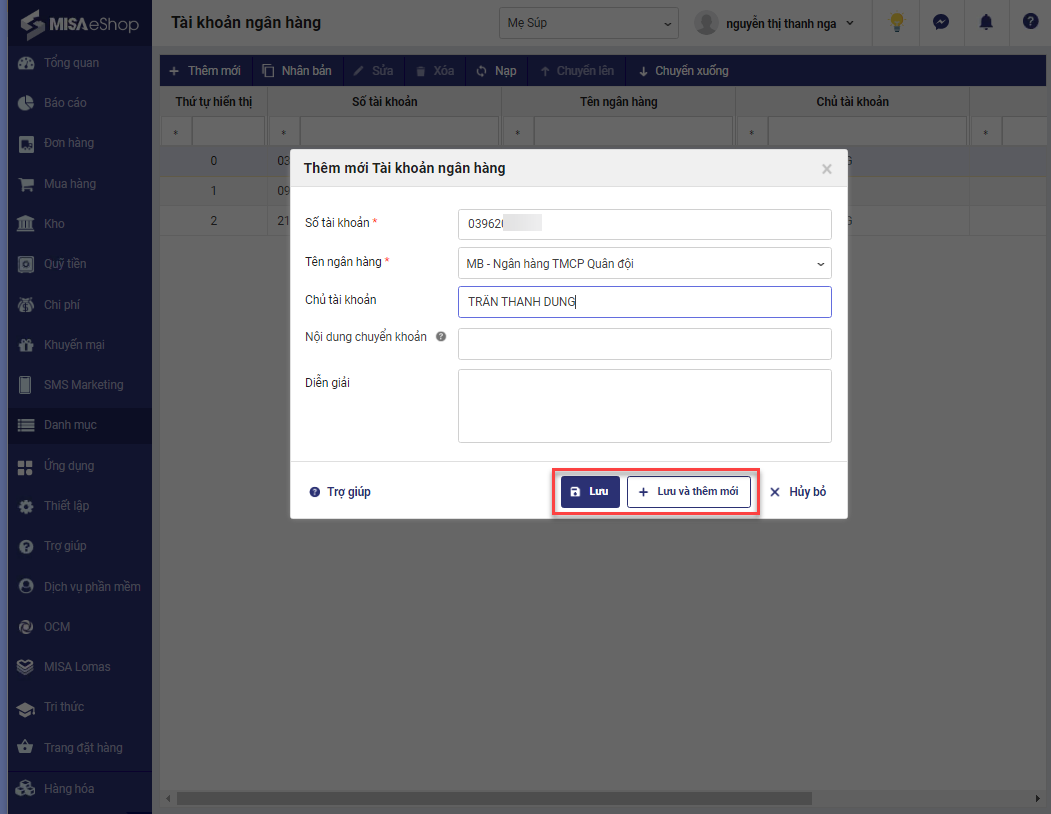Open Trang đặt hàng order page
The height and width of the screenshot is (814, 1051).
(x=80, y=748)
